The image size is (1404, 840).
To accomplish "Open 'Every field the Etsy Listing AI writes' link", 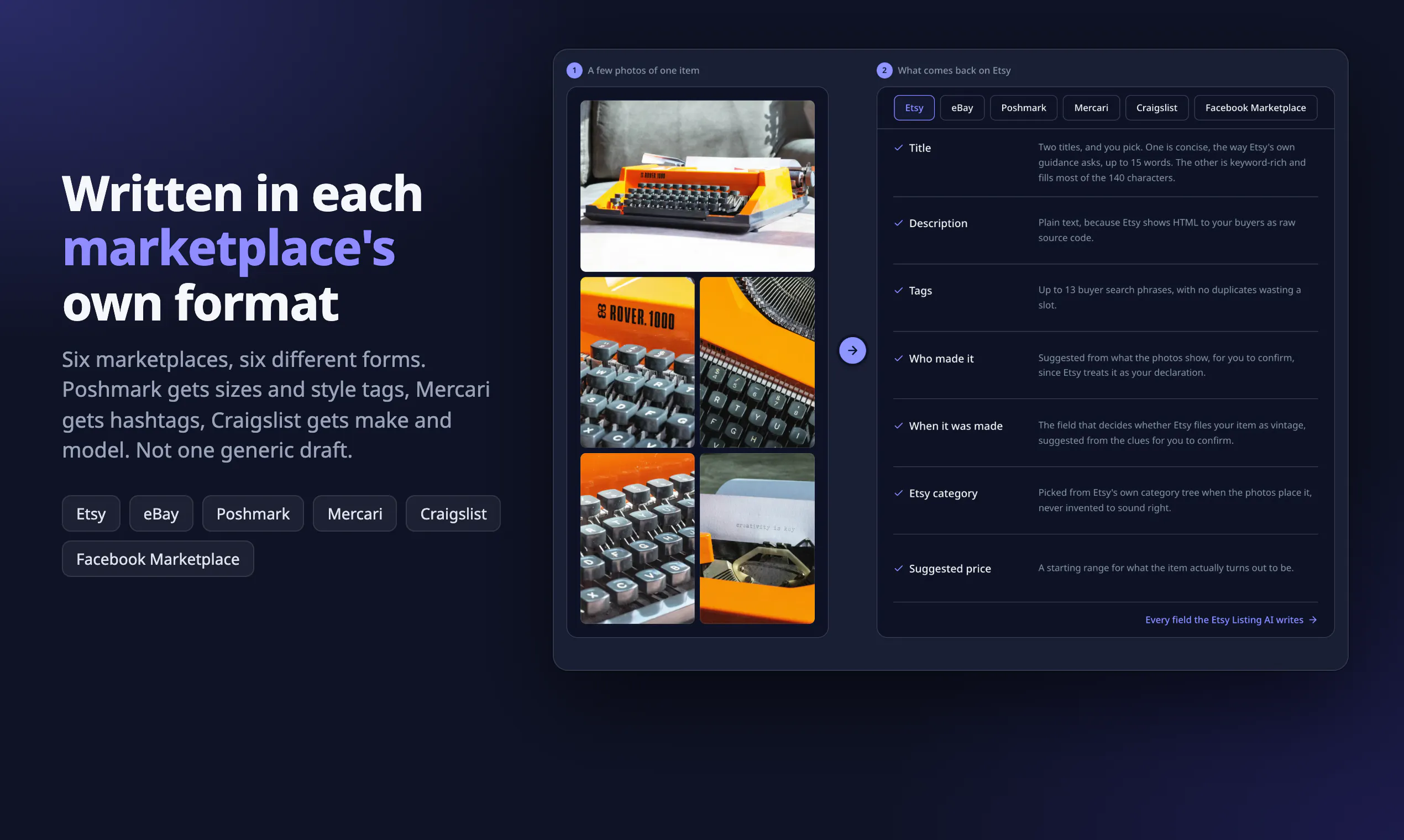I will click(x=1231, y=620).
